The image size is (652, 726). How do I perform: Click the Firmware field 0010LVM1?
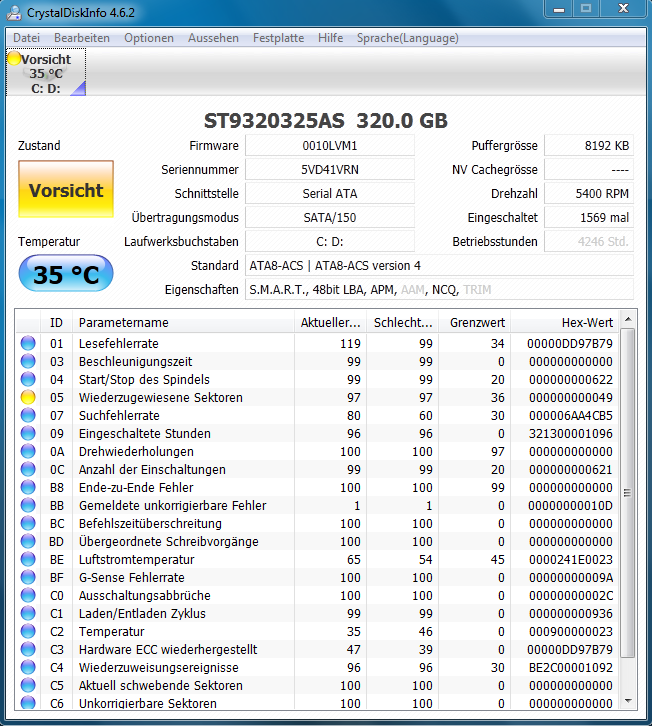330,145
